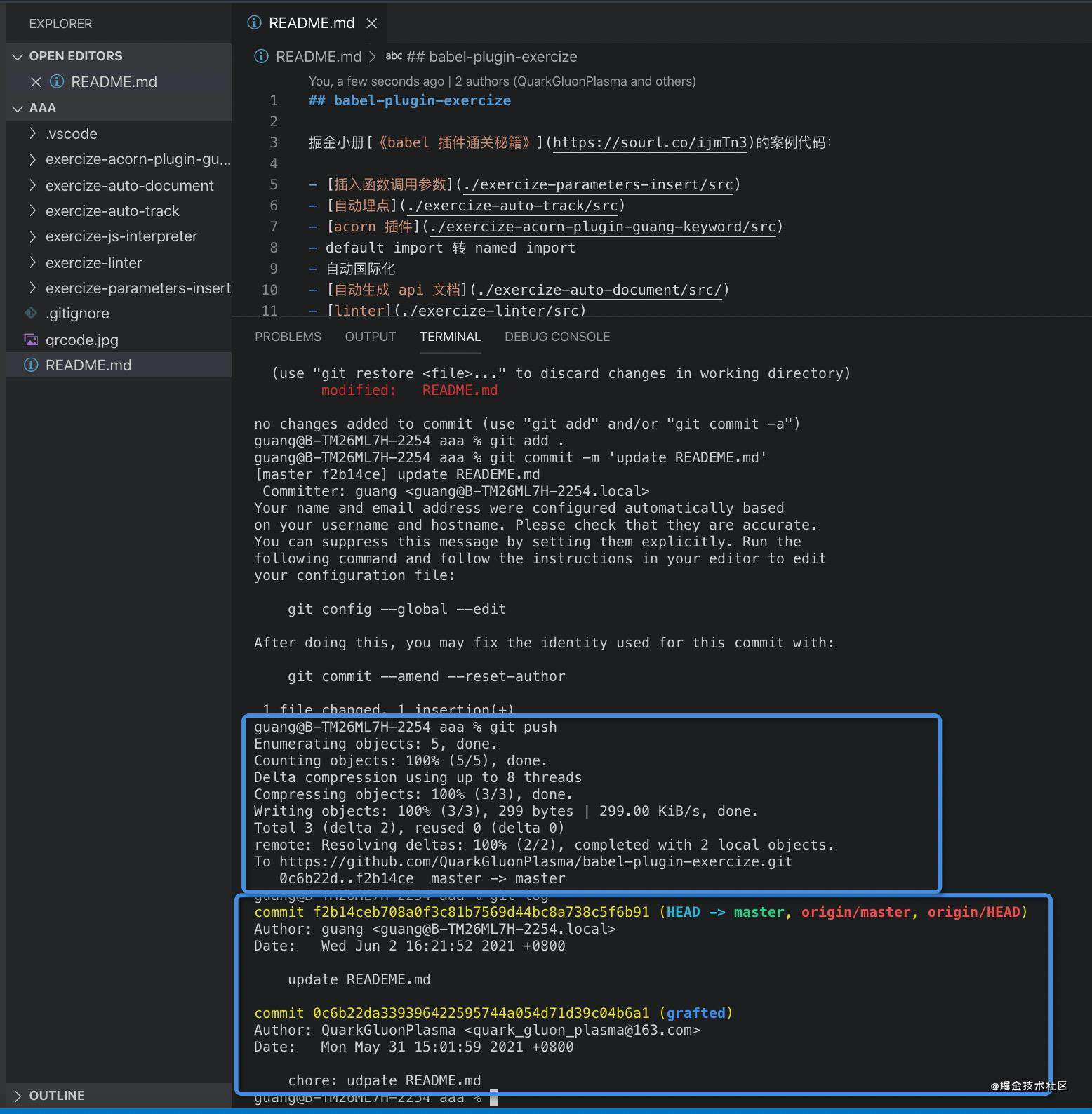Click heading text babel-plugin-exercize on line 1
This screenshot has height=1114, width=1092.
coord(422,100)
